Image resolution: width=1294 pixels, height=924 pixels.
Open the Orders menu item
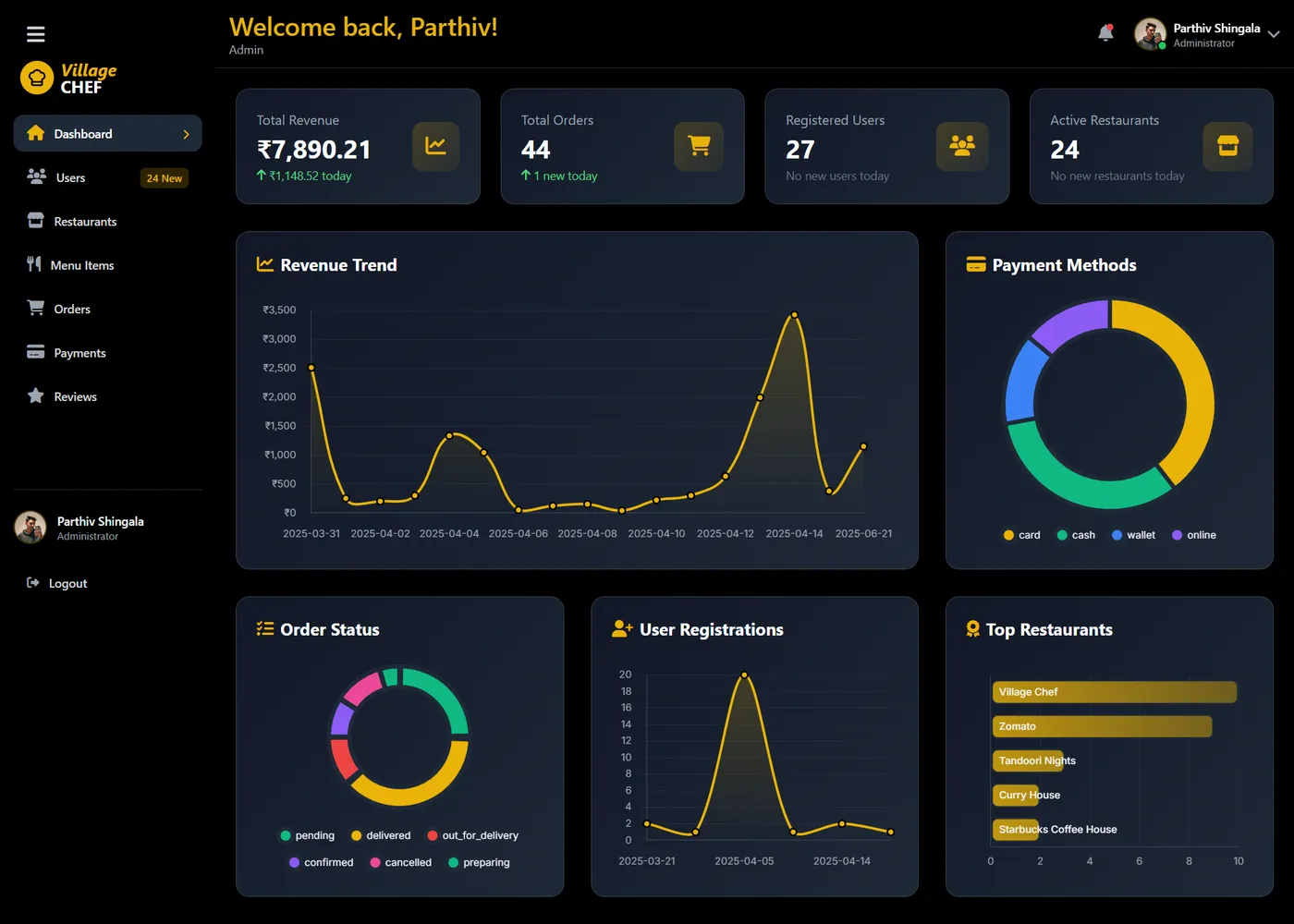click(107, 309)
